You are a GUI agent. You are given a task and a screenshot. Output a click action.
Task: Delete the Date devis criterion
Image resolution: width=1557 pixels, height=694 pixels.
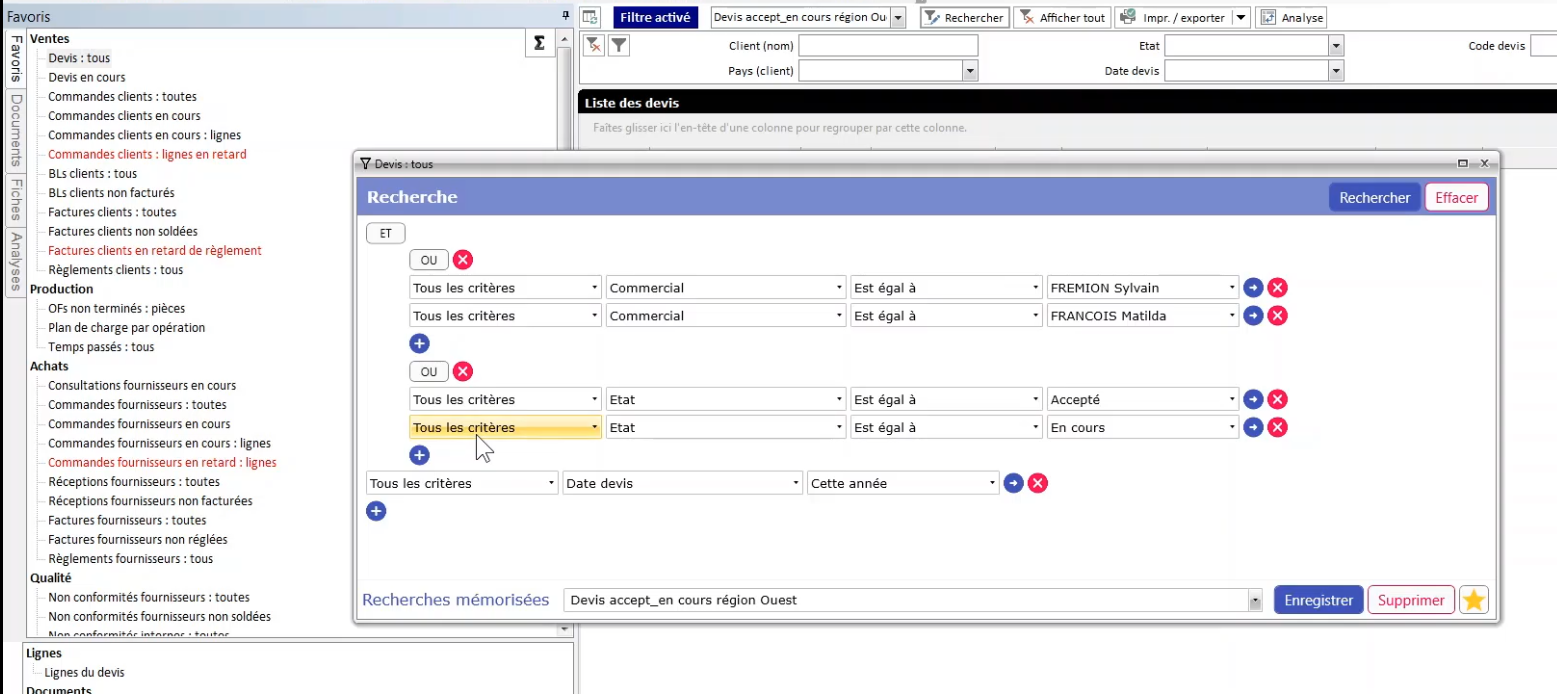tap(1038, 484)
